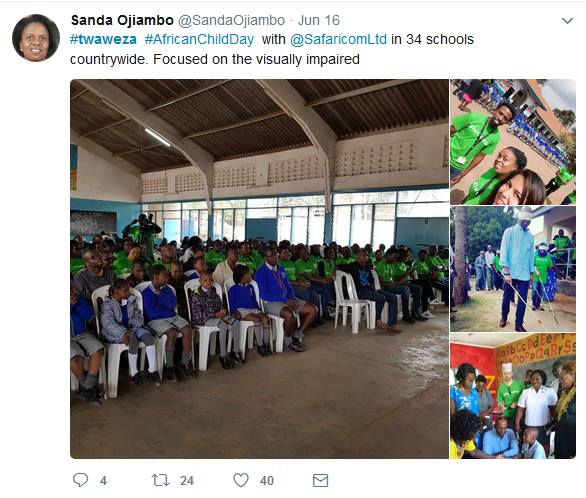This screenshot has width=586, height=498.
Task: Open the large hall audience photo
Action: 259,269
